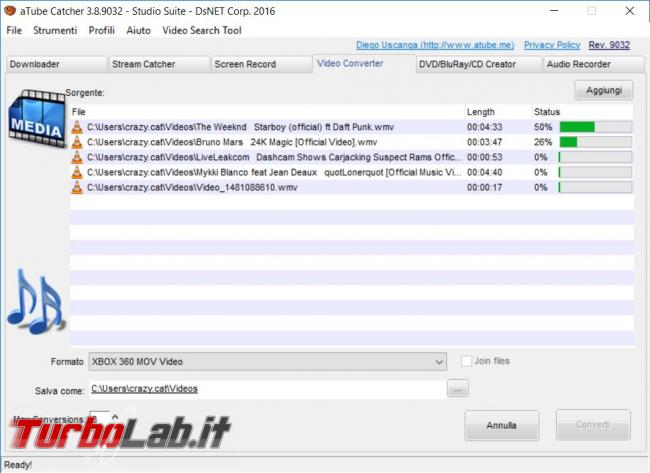
Task: Open the Strumenti menu
Action: pos(55,30)
